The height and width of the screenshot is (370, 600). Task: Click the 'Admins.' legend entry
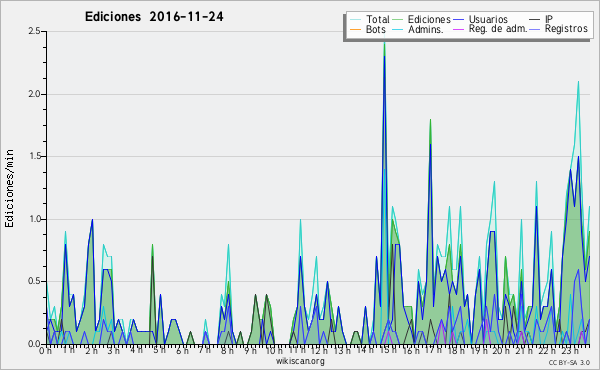426,29
